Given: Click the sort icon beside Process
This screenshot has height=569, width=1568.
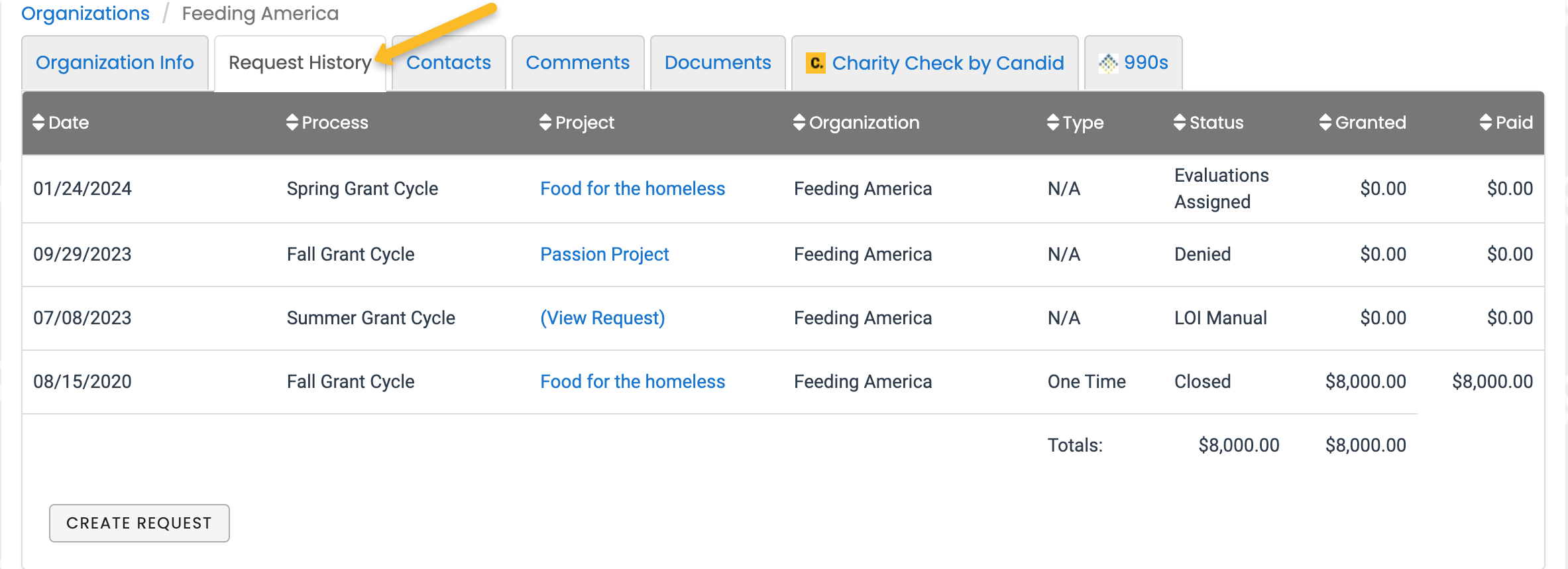Looking at the screenshot, I should coord(292,122).
